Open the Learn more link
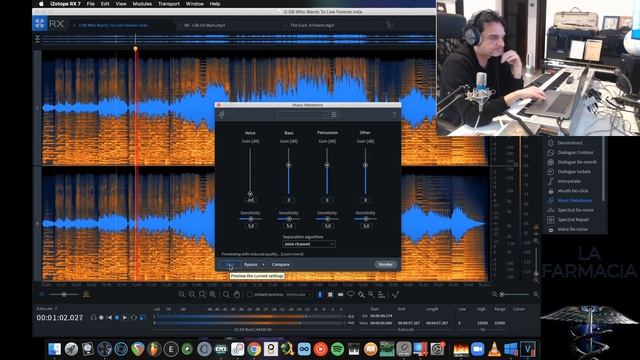This screenshot has width=640, height=360. 292,254
